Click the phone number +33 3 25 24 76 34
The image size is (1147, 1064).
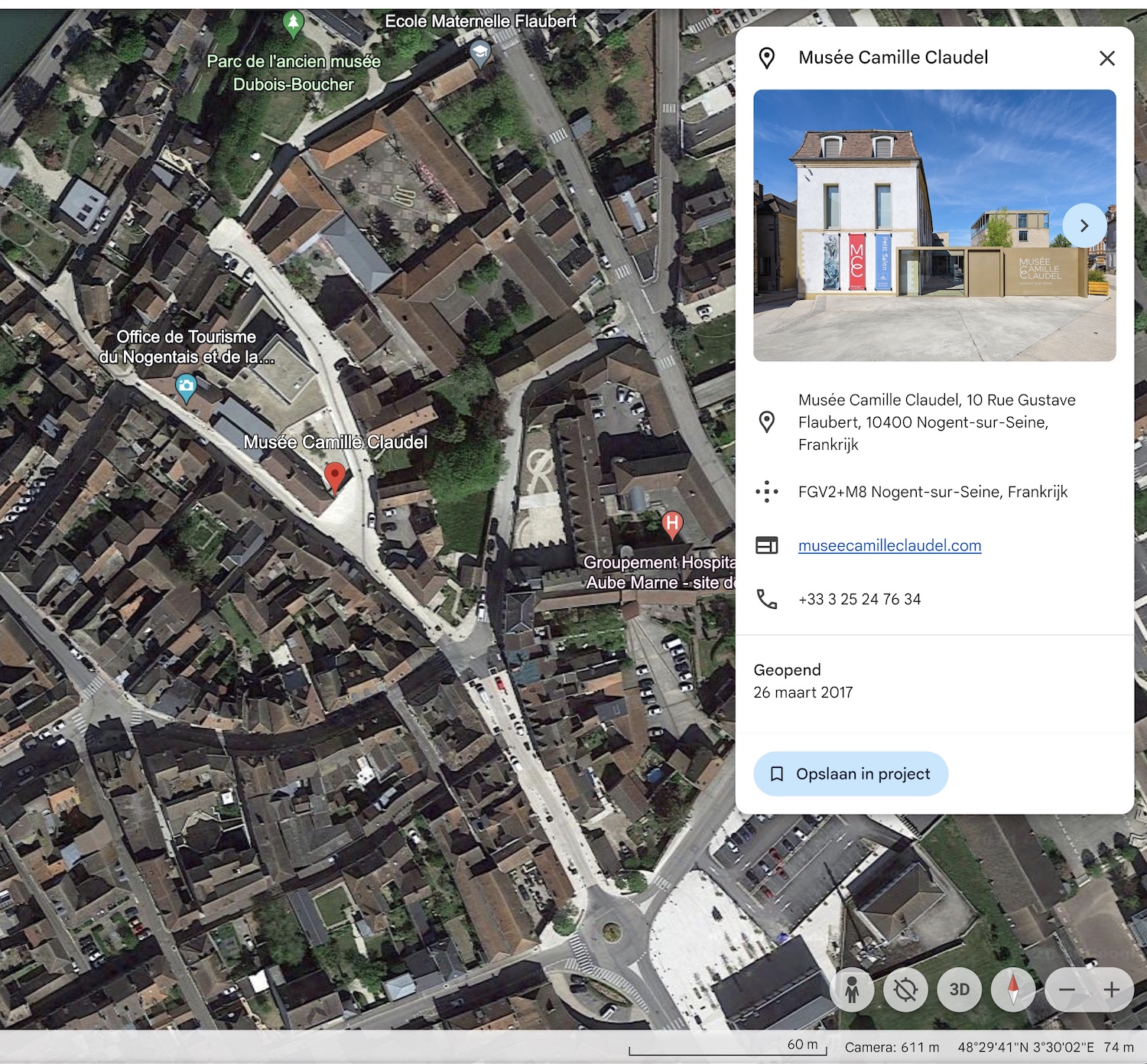(x=859, y=599)
